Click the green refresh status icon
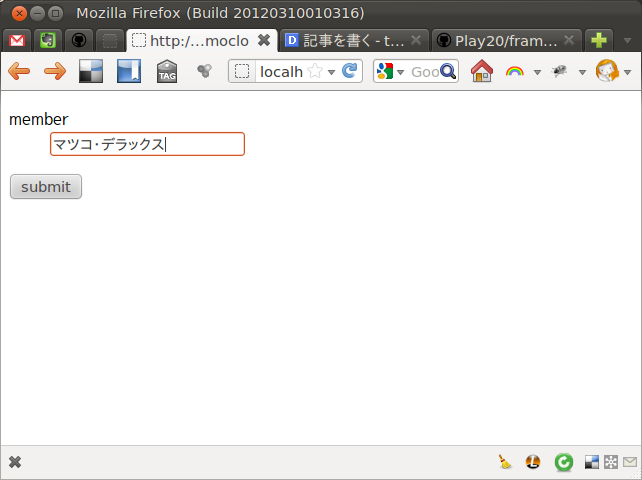This screenshot has width=642, height=480. click(564, 462)
